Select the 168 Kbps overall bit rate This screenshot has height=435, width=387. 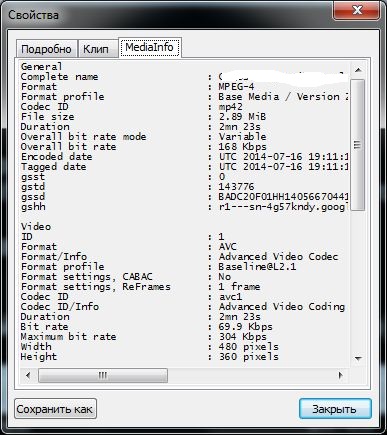point(242,147)
